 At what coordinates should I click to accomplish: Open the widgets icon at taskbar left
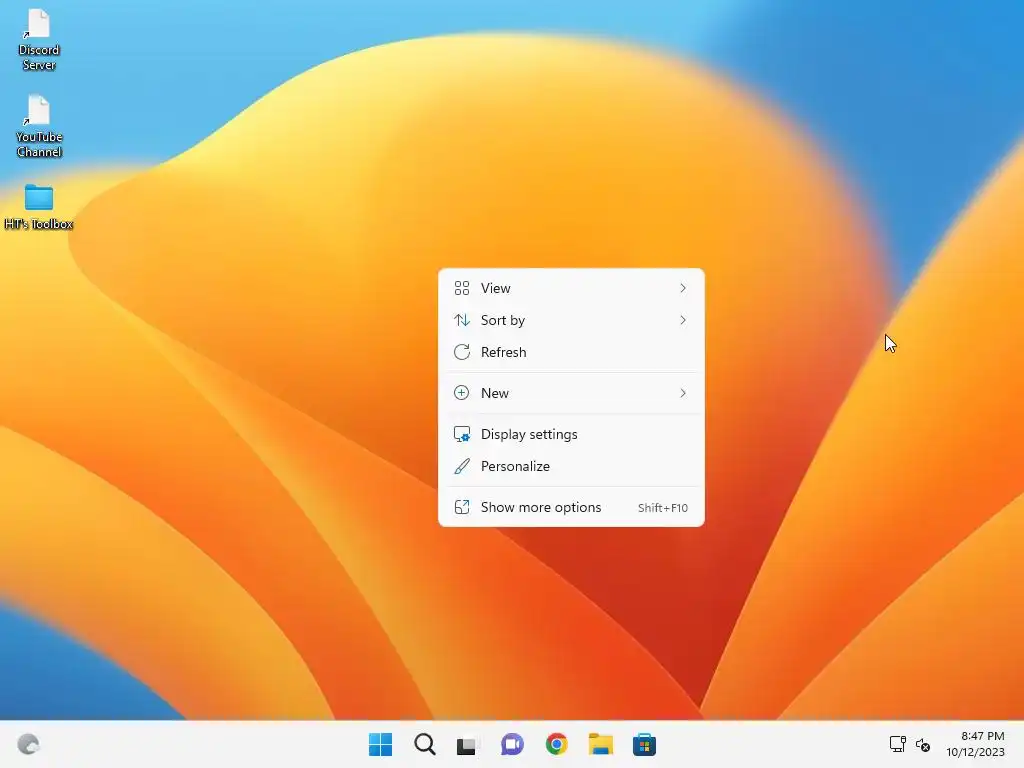tap(28, 744)
